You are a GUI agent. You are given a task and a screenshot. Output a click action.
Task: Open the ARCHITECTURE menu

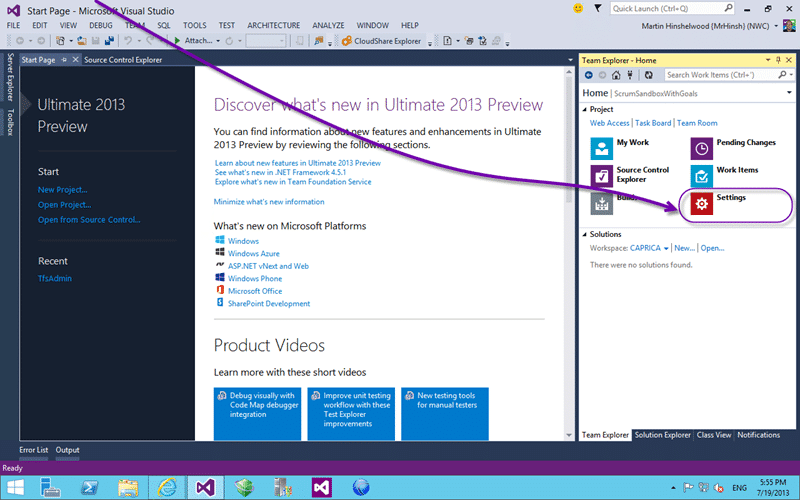(273, 25)
